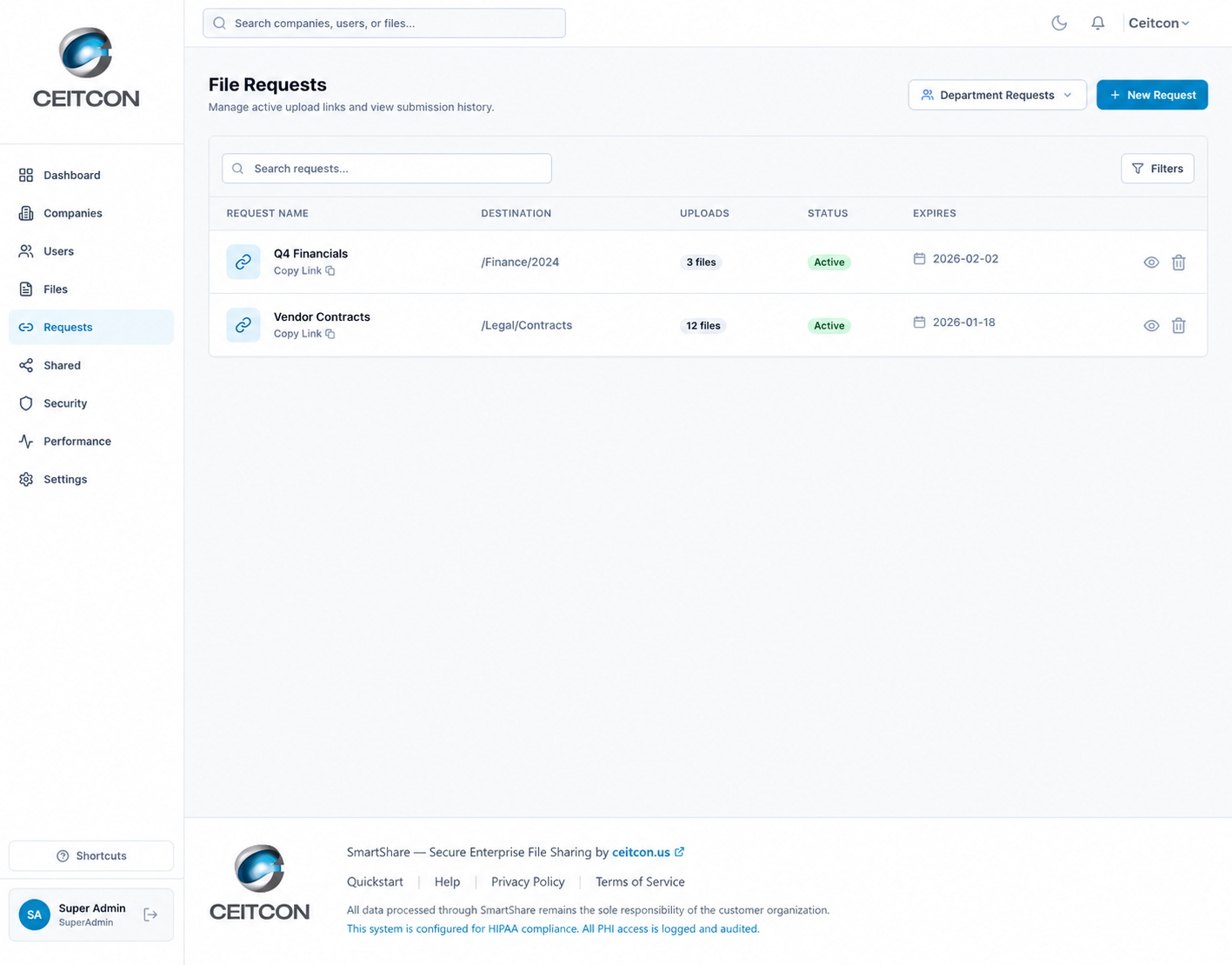Click the magnifier icon in requests search
This screenshot has width=1232, height=965.
237,169
